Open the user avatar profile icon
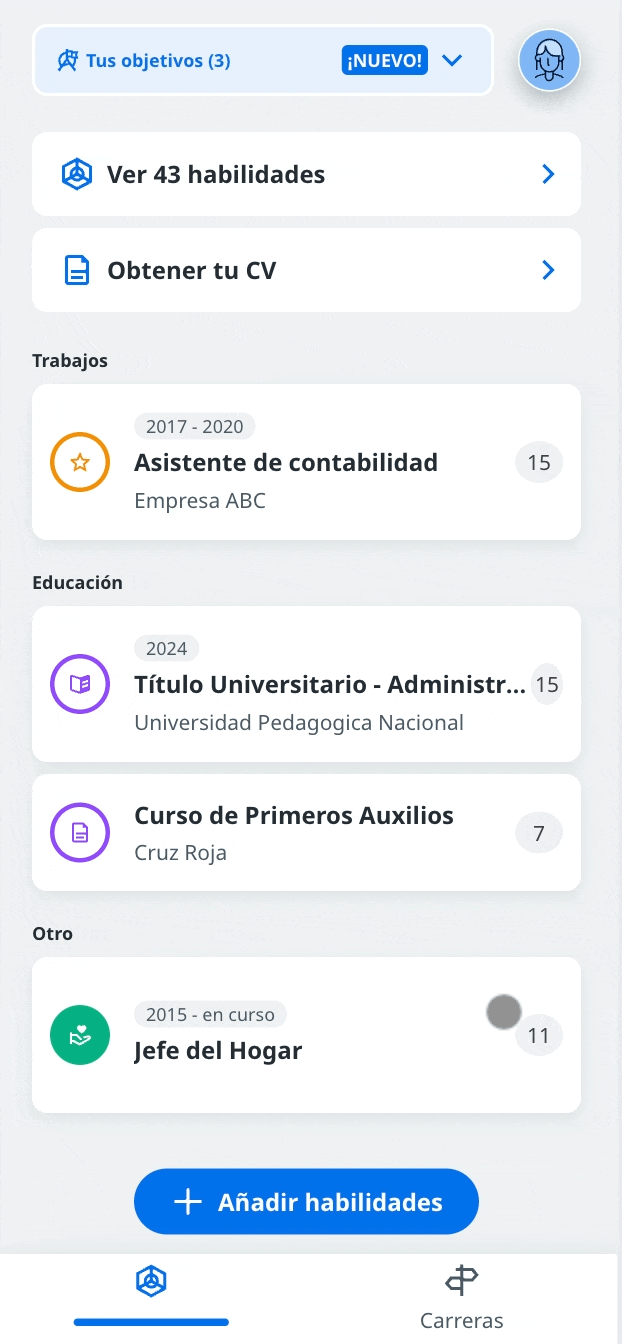 [549, 60]
